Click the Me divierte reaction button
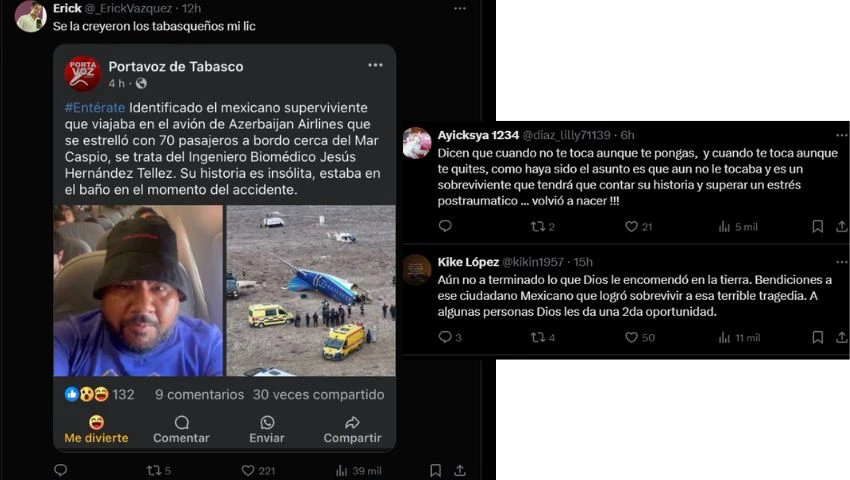The width and height of the screenshot is (850, 480). point(96,430)
